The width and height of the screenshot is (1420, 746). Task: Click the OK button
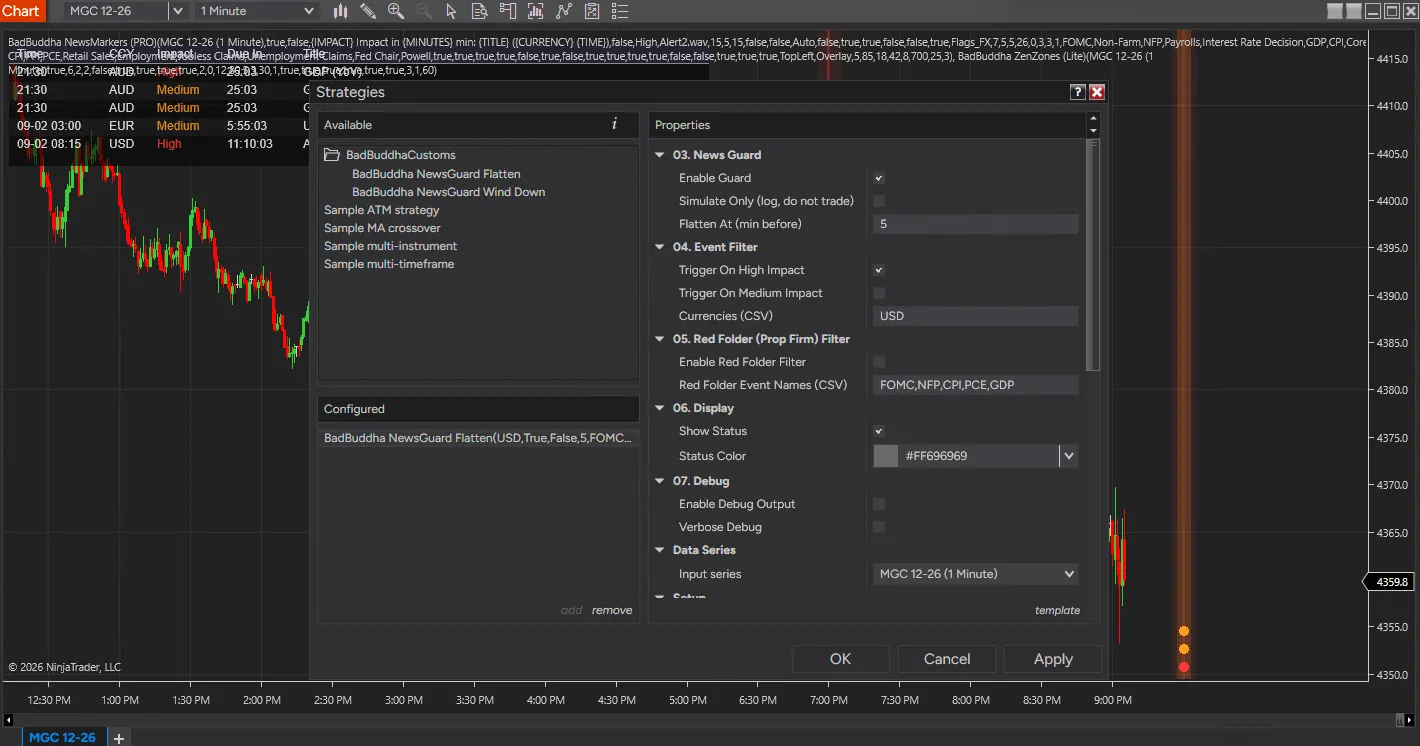pyautogui.click(x=840, y=659)
